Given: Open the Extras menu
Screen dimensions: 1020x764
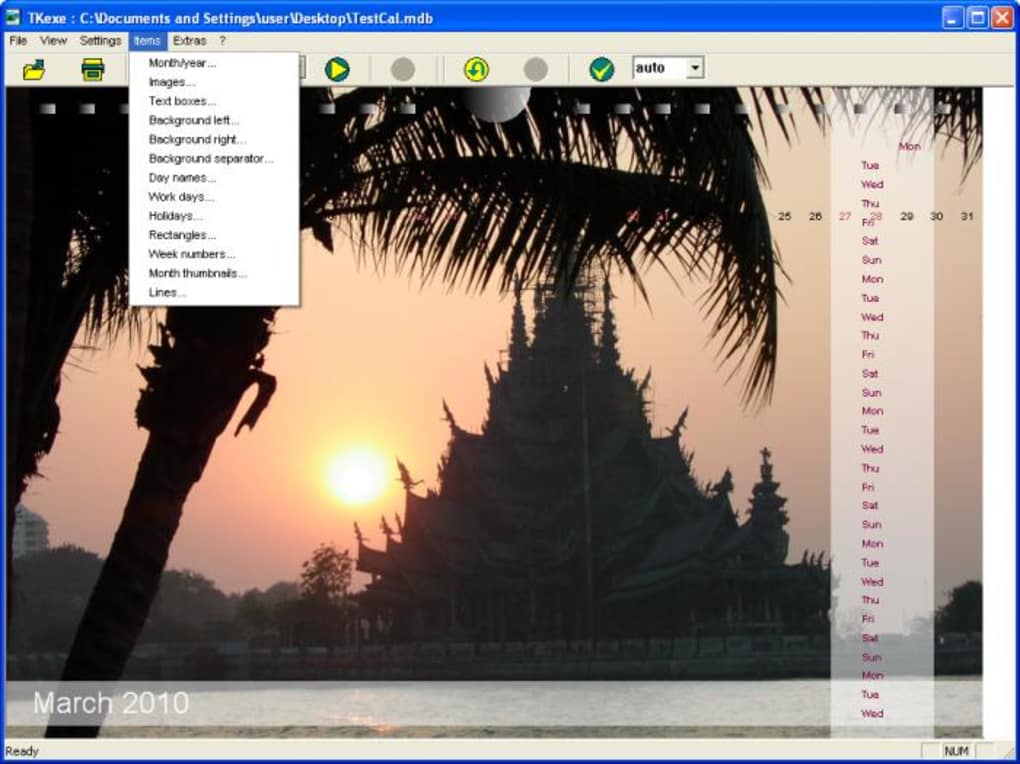Looking at the screenshot, I should point(189,40).
